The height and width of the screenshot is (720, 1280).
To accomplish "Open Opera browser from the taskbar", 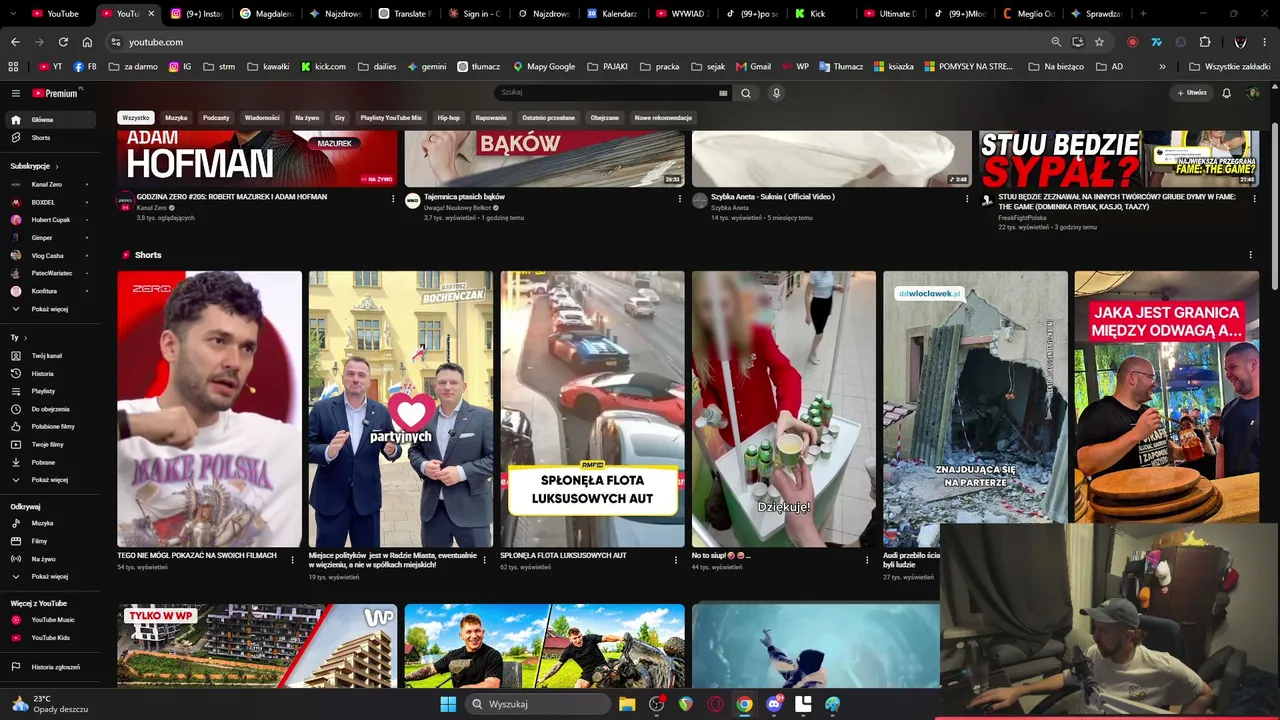I will (x=715, y=704).
